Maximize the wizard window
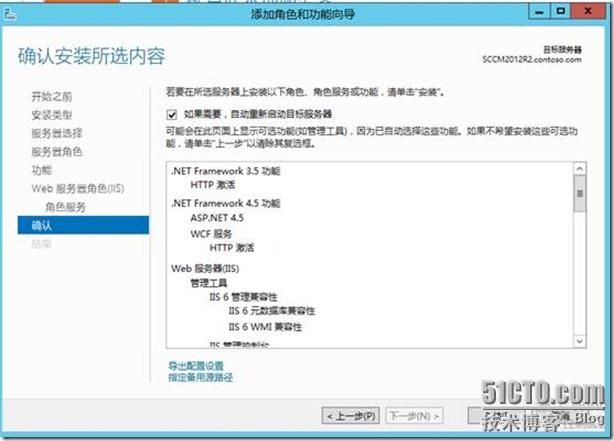 pos(560,11)
